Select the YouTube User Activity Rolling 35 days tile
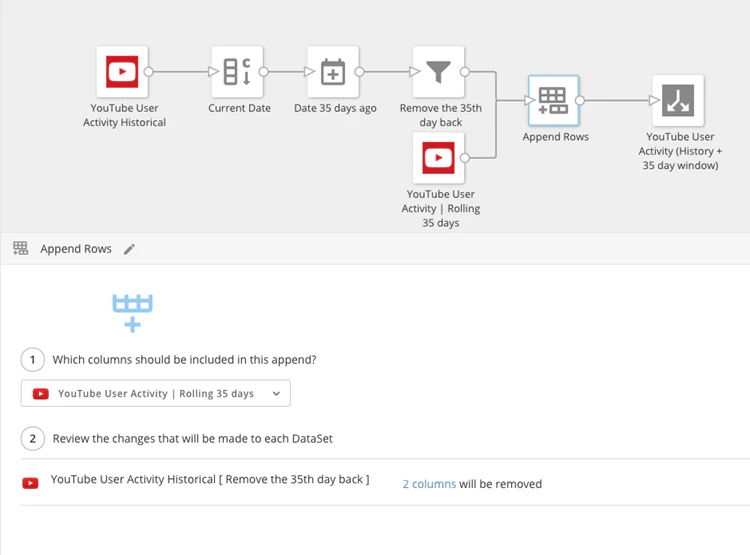The image size is (750, 555). pyautogui.click(x=439, y=158)
